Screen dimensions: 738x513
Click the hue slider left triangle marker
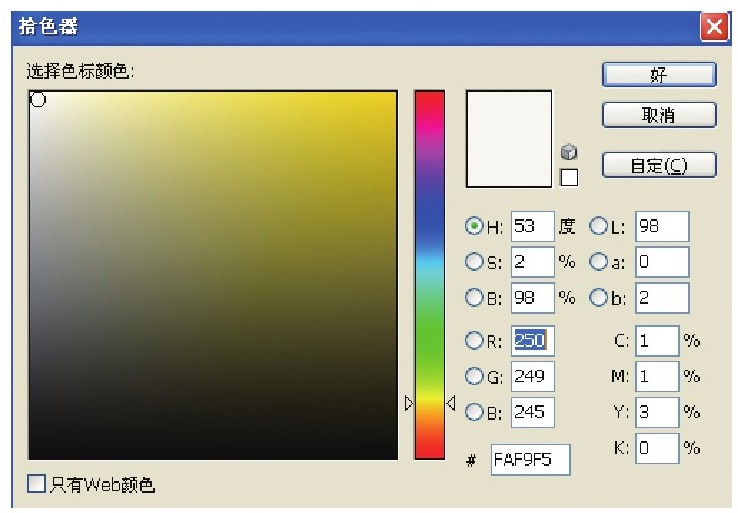409,403
